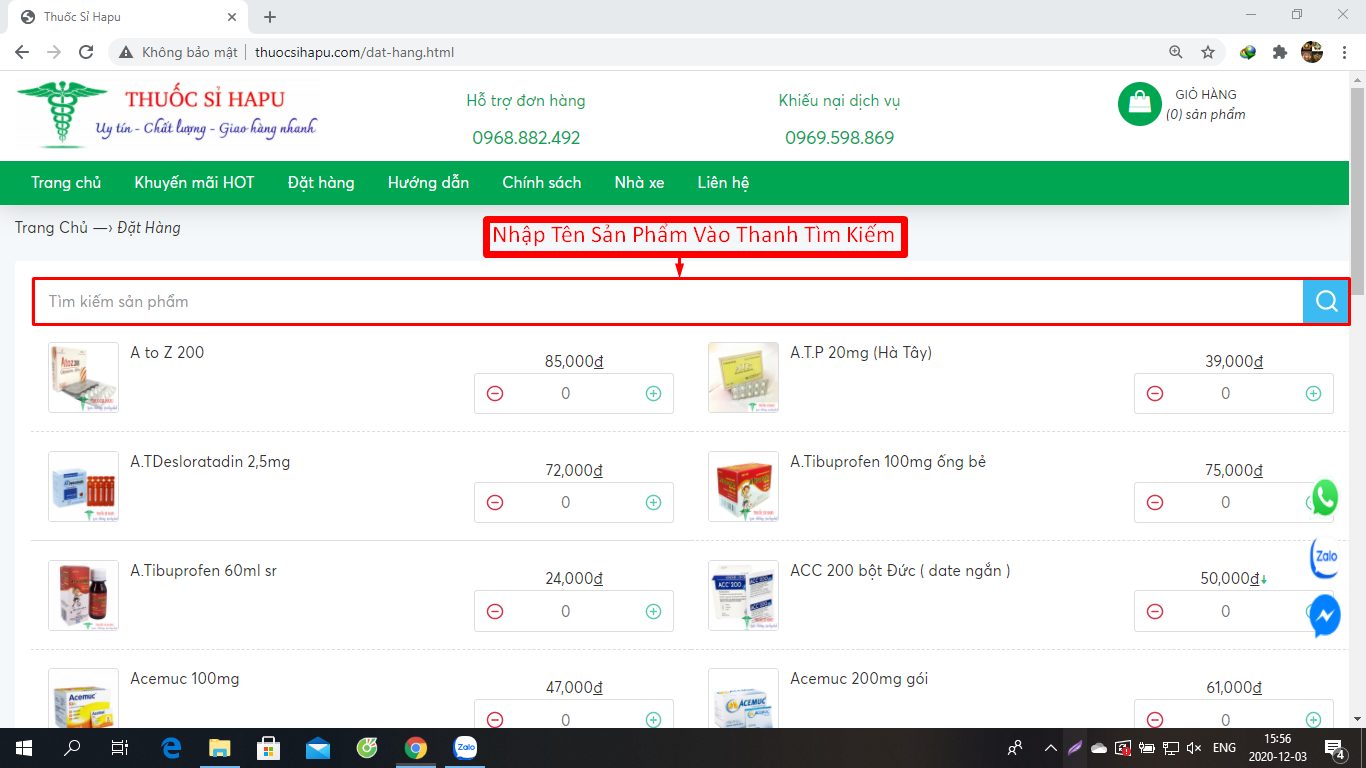Click complaint number 0969.598.869
Image resolution: width=1366 pixels, height=768 pixels.
click(840, 138)
